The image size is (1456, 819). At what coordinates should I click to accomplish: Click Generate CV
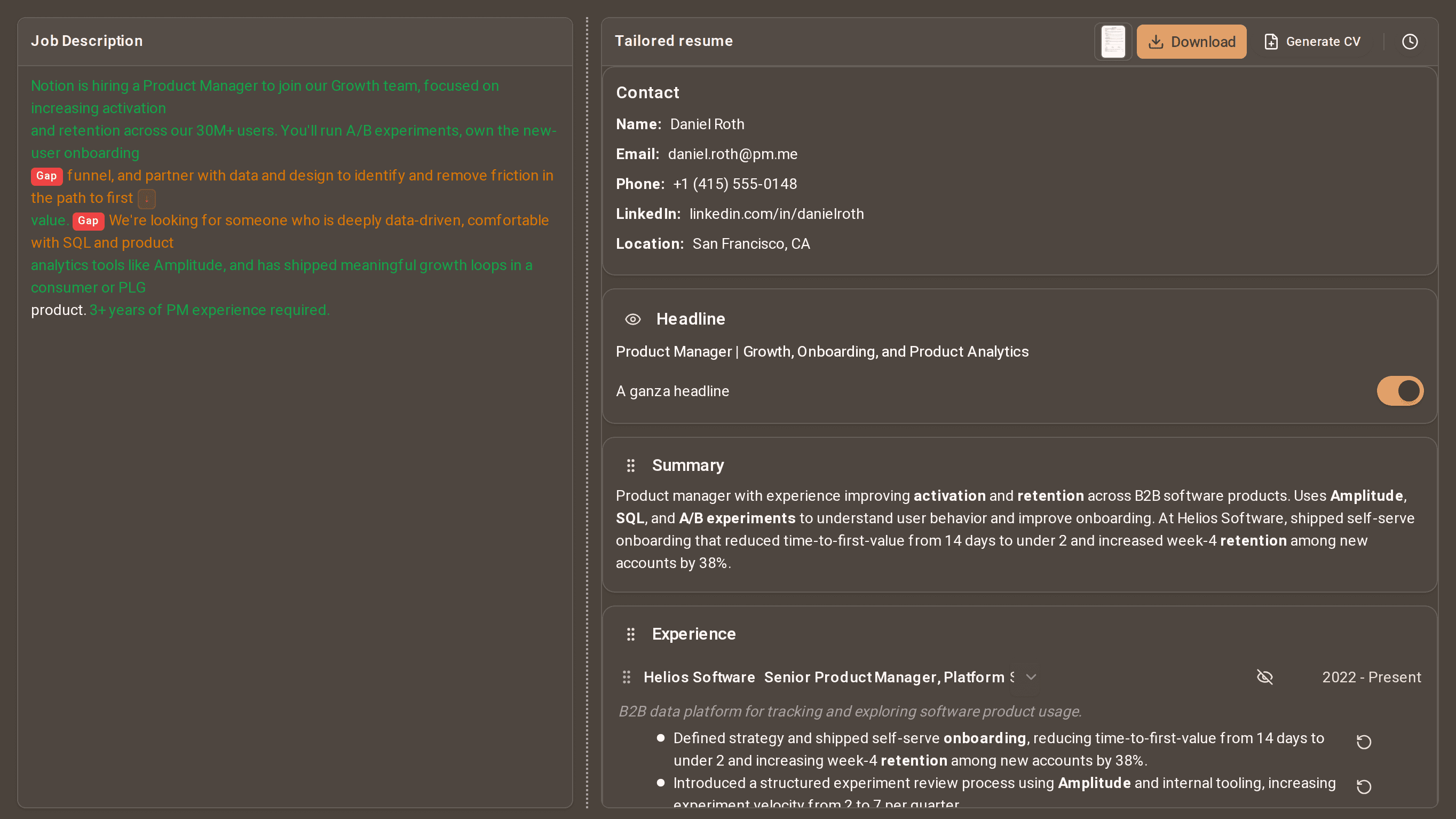[x=1312, y=41]
